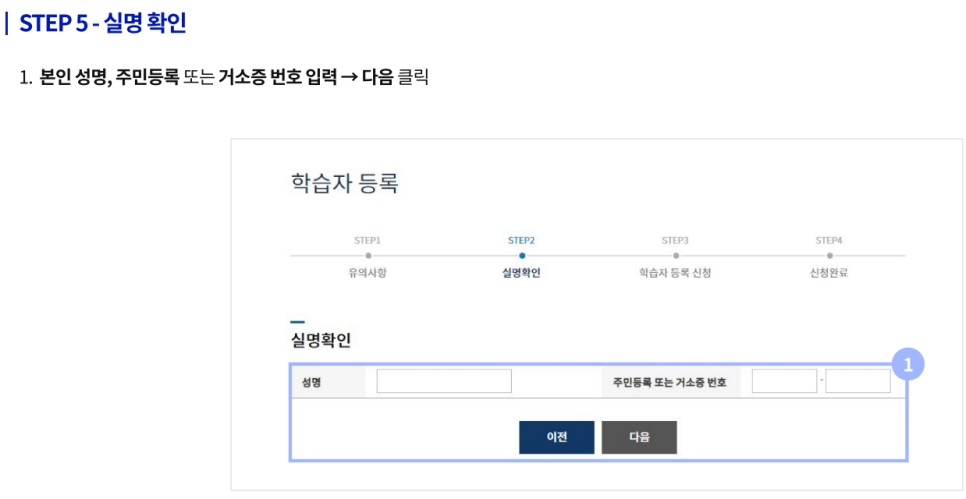Click the 주민등록 또는 거소증 번호 label
Viewport: 966px width, 499px height.
(669, 382)
